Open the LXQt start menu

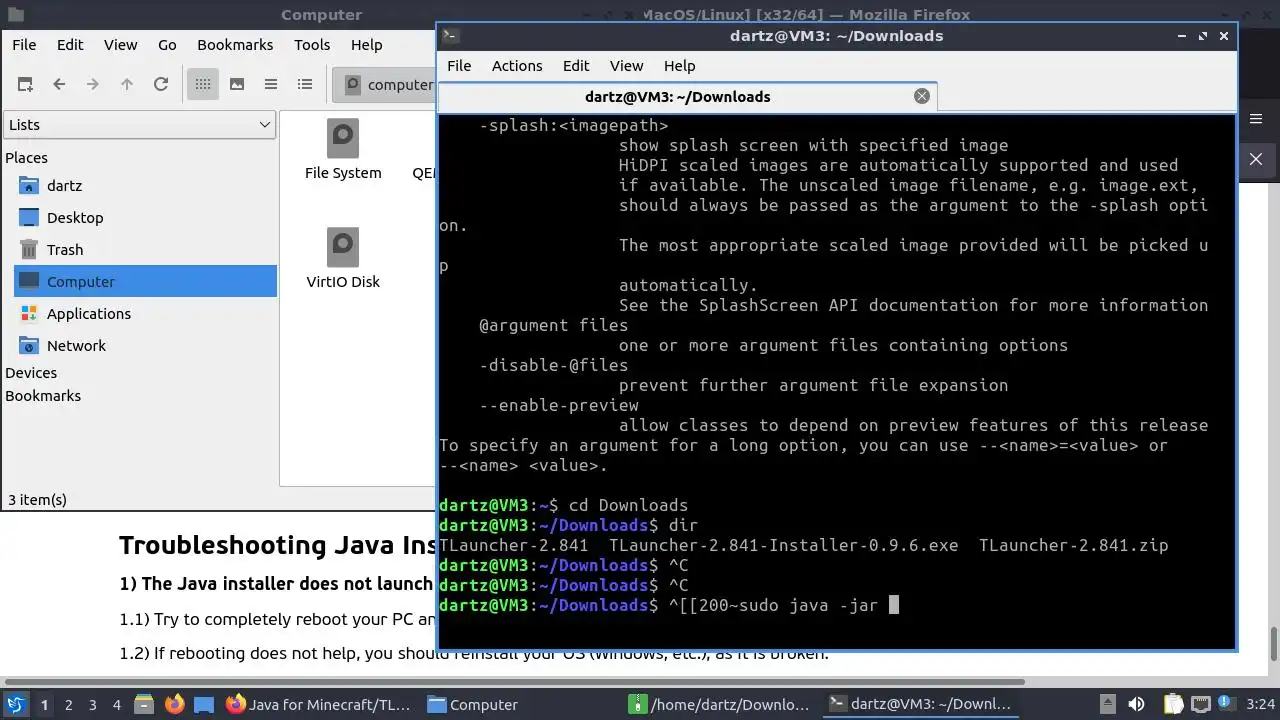15,704
